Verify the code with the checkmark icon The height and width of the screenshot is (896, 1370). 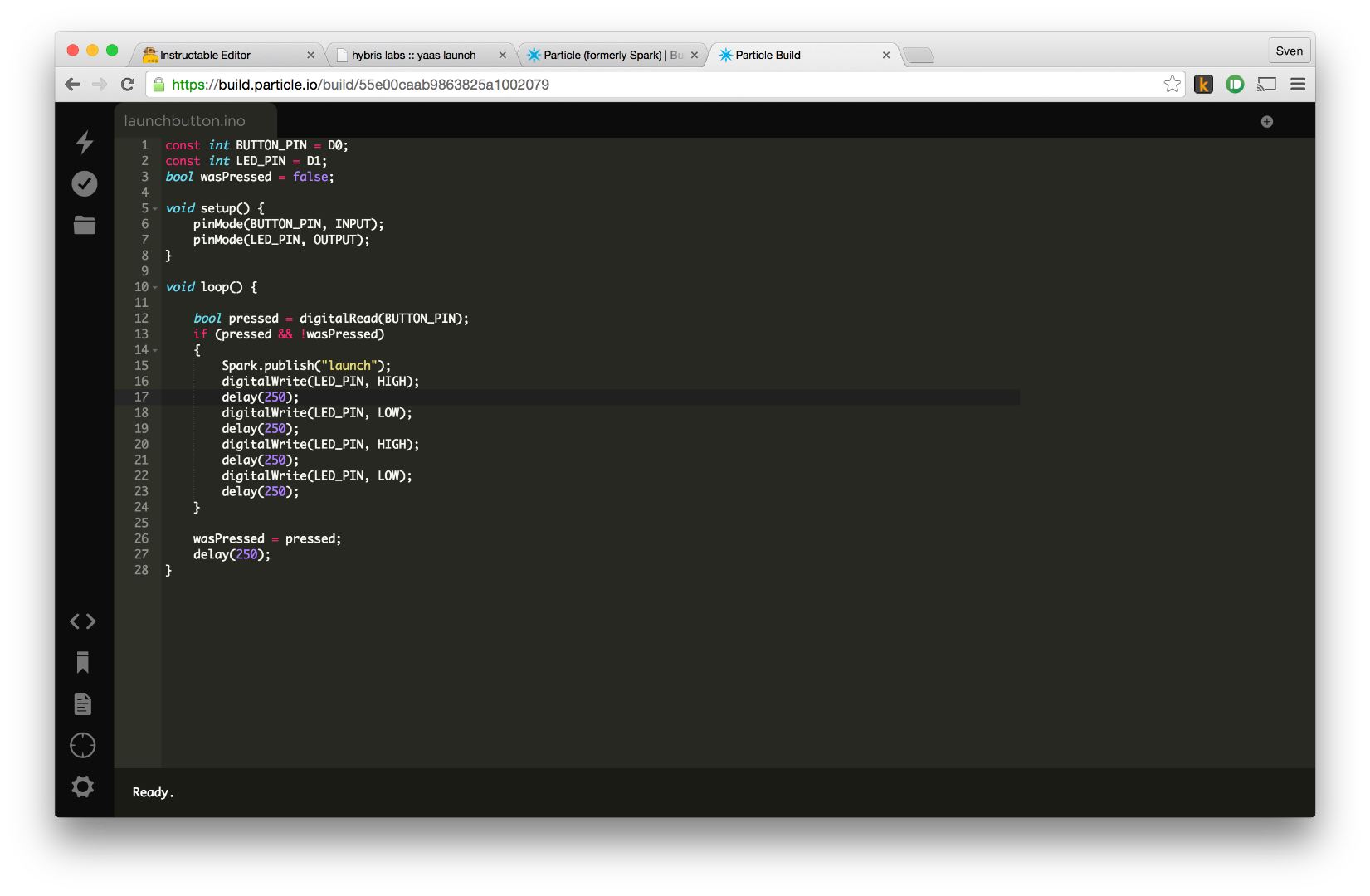tap(83, 183)
